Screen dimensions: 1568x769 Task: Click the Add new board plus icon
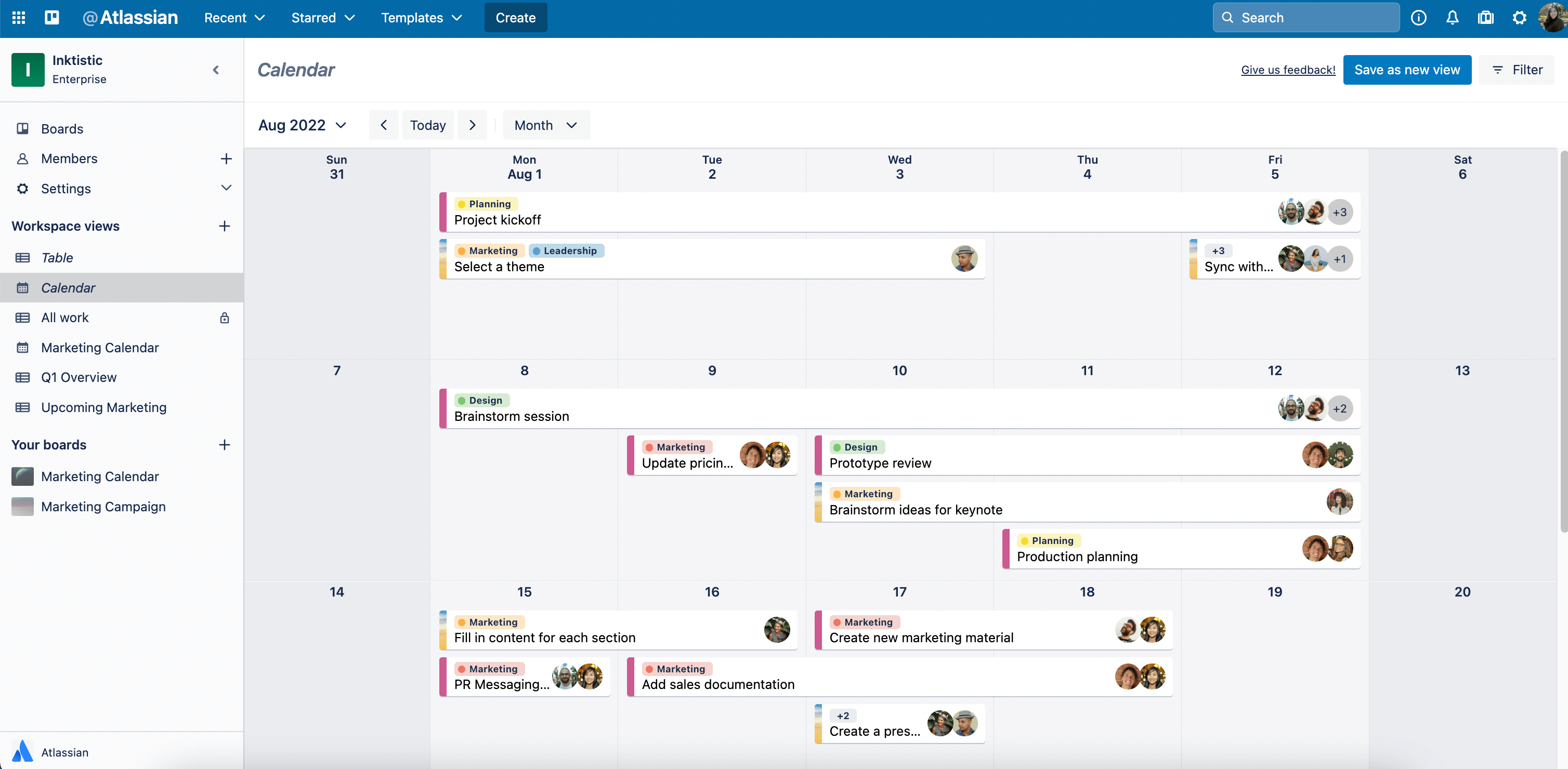click(x=223, y=444)
